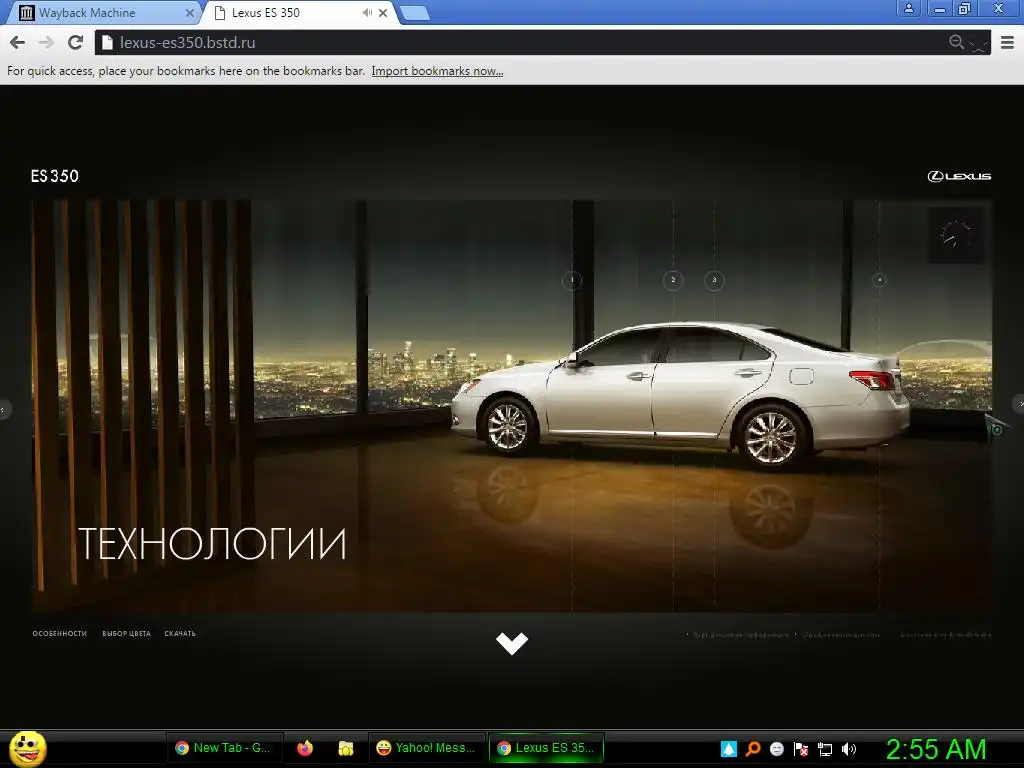The image size is (1024, 768).
Task: Click the zoom-out magnifier icon in address bar
Action: click(956, 42)
